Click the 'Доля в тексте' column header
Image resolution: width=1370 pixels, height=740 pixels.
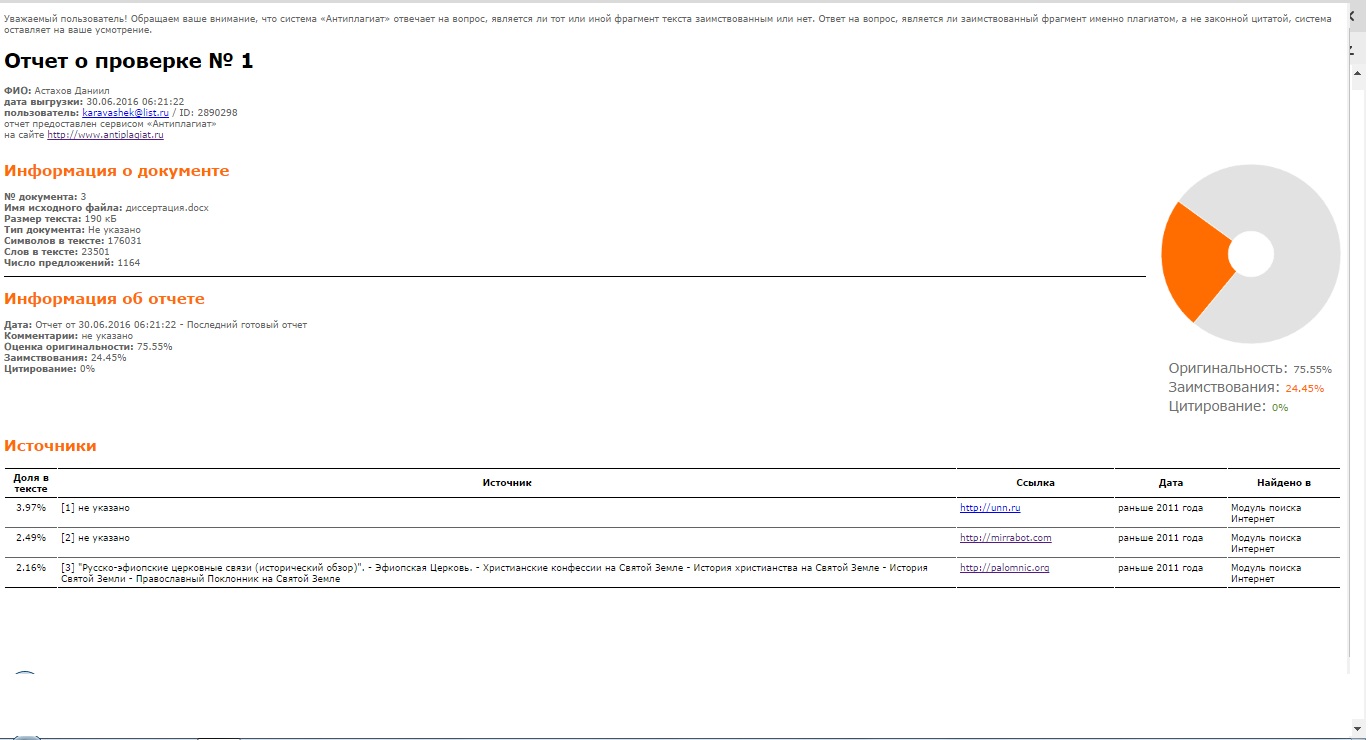[31, 483]
